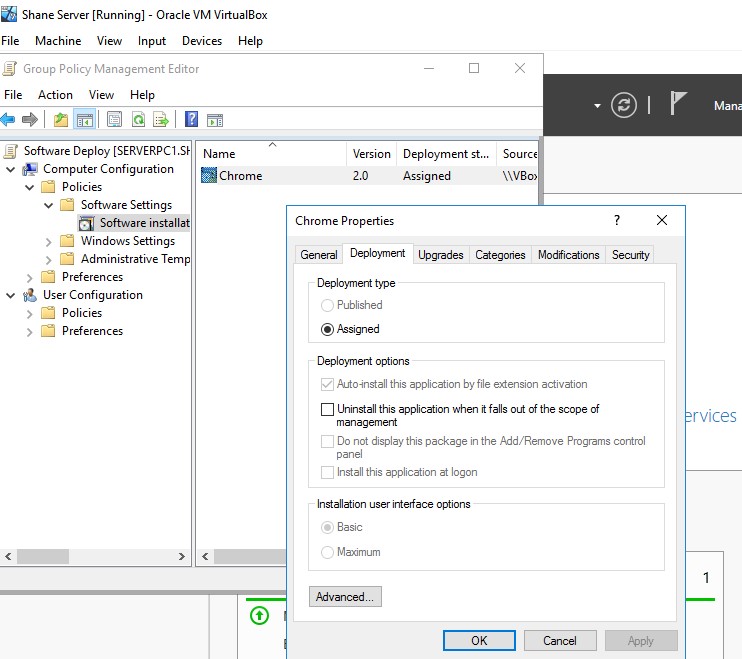Click the Export List toolbar icon
742x659 pixels.
(161, 119)
